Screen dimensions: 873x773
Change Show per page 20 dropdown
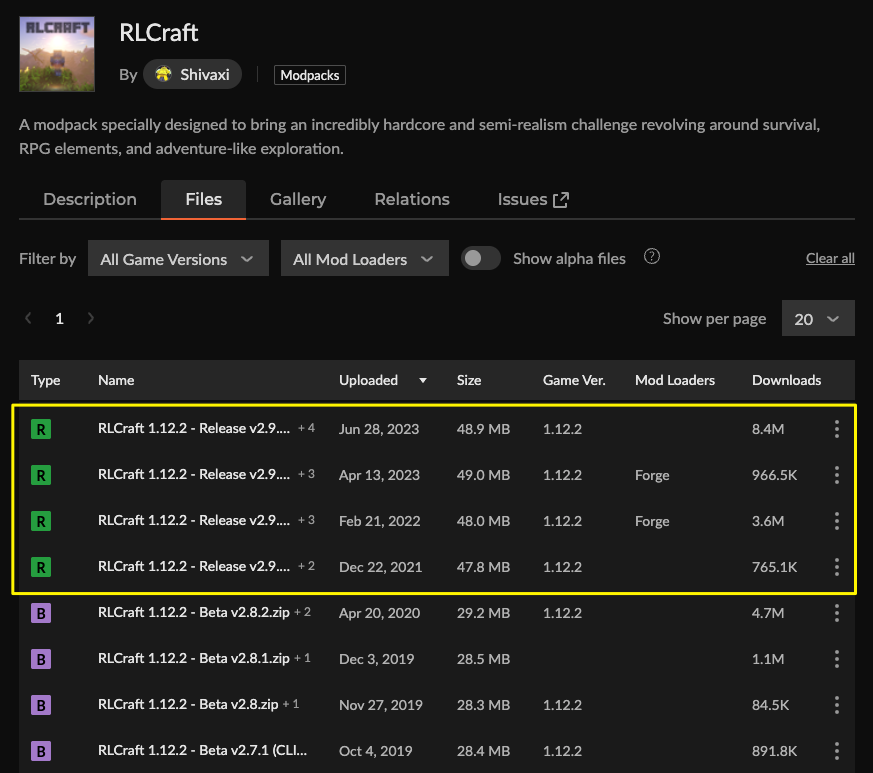[818, 319]
